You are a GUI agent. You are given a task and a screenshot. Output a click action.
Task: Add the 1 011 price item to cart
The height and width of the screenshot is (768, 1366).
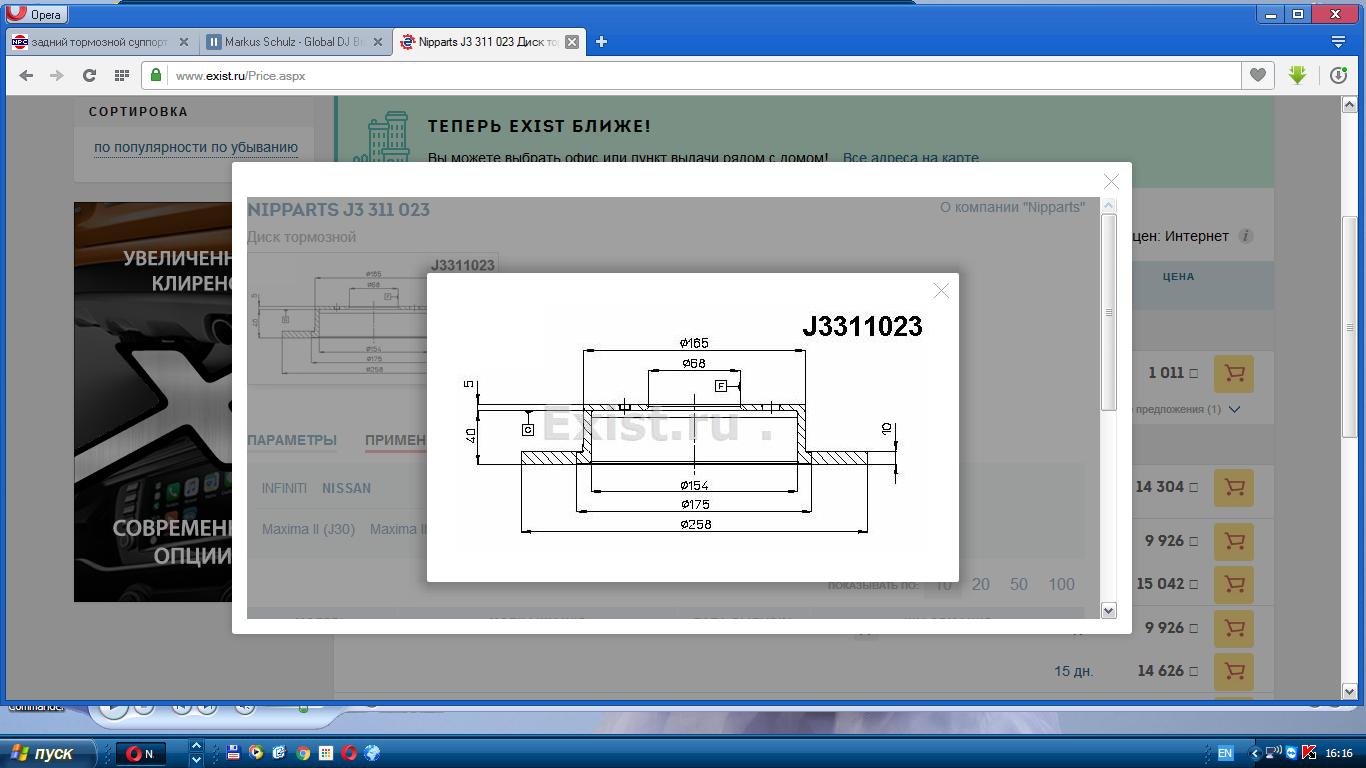[x=1234, y=373]
